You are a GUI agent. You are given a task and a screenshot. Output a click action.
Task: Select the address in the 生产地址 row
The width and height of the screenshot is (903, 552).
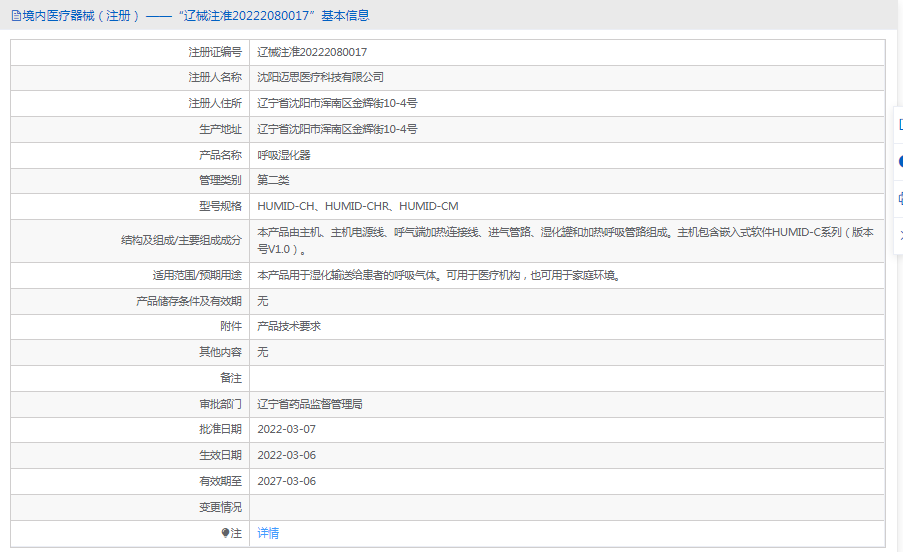tap(337, 129)
